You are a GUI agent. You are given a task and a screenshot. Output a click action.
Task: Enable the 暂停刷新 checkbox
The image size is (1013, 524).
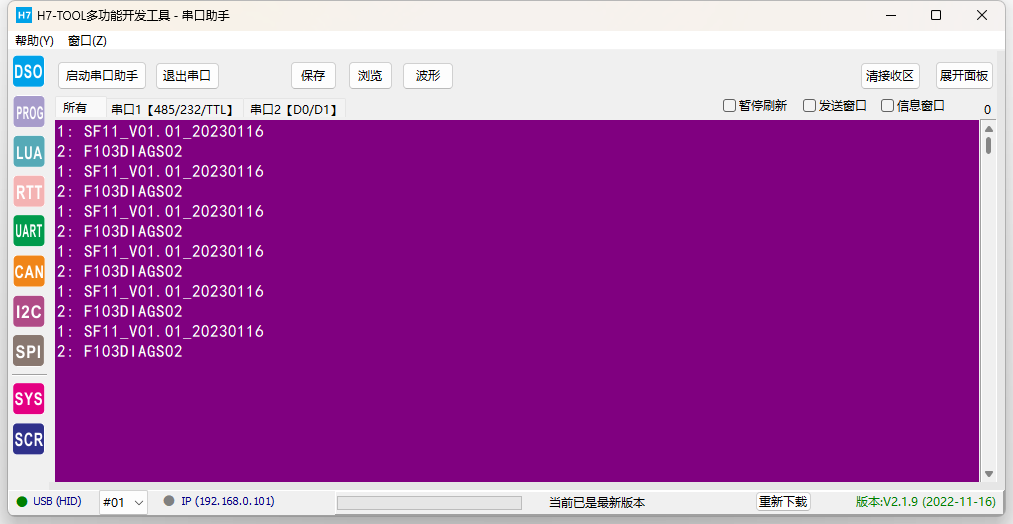(x=730, y=106)
